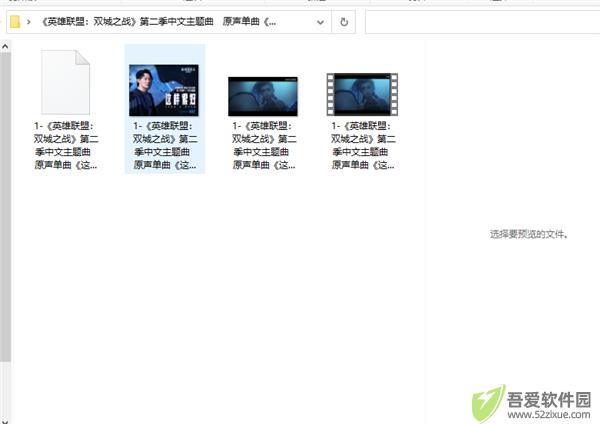Click inside the search input field
The image size is (600, 424).
point(483,22)
